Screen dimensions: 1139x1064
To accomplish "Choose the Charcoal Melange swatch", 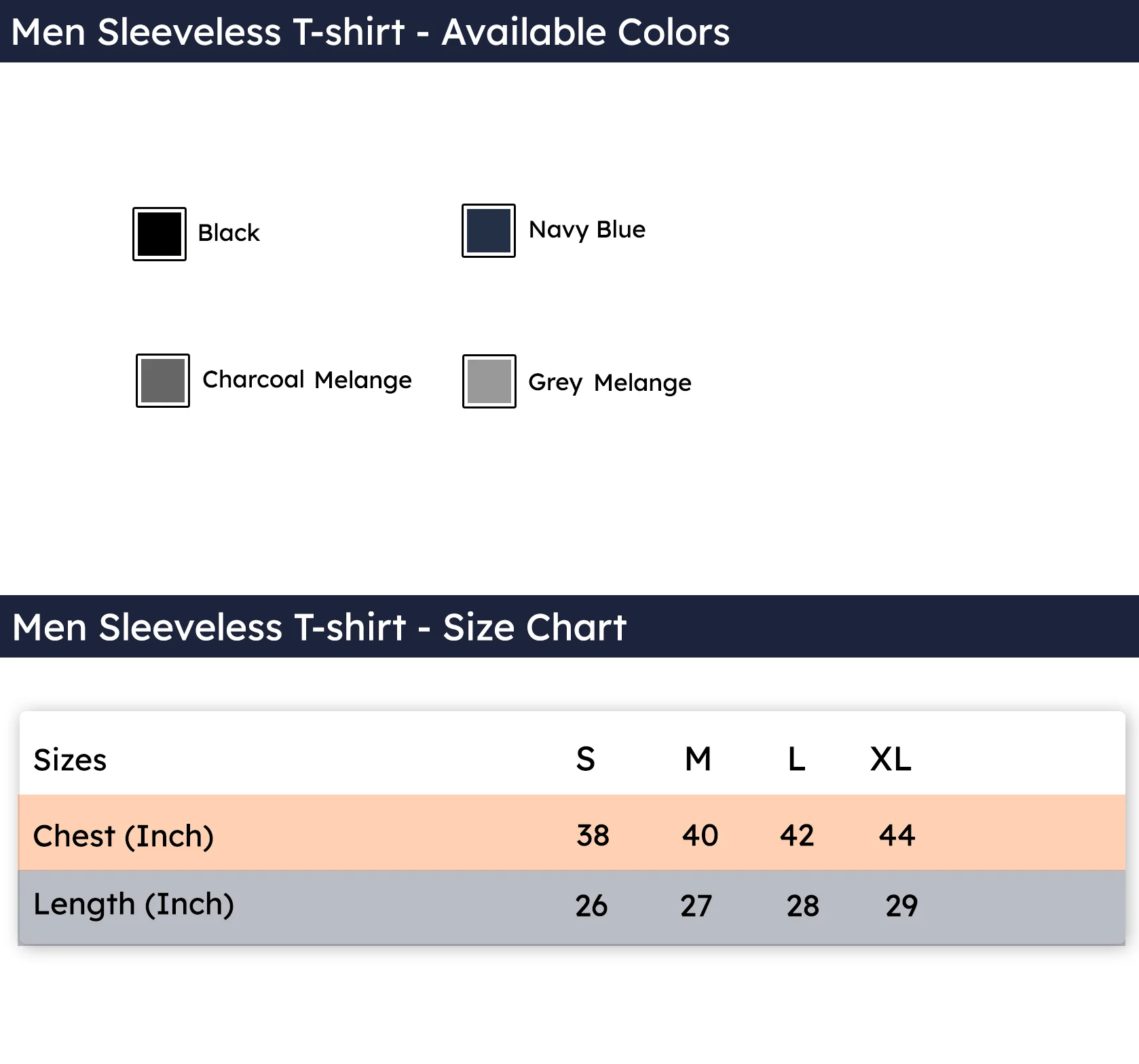I will [163, 381].
